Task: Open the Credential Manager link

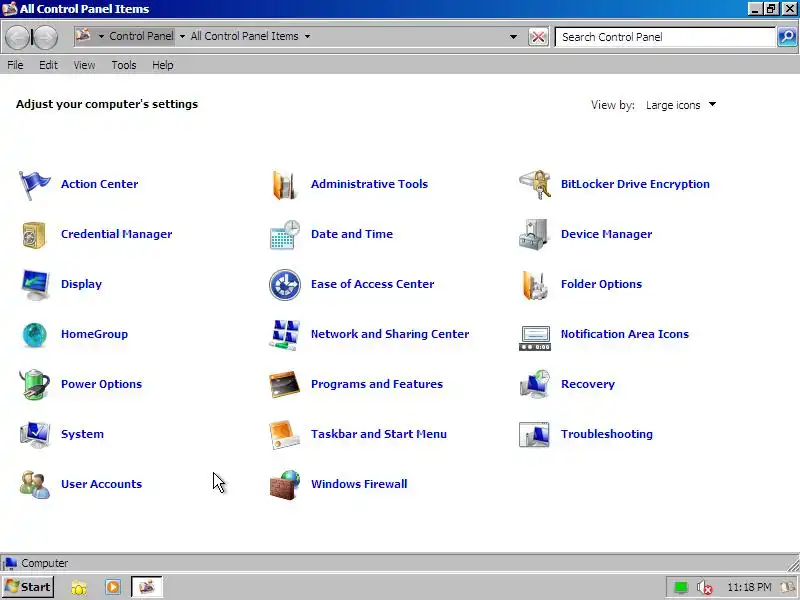Action: click(116, 234)
